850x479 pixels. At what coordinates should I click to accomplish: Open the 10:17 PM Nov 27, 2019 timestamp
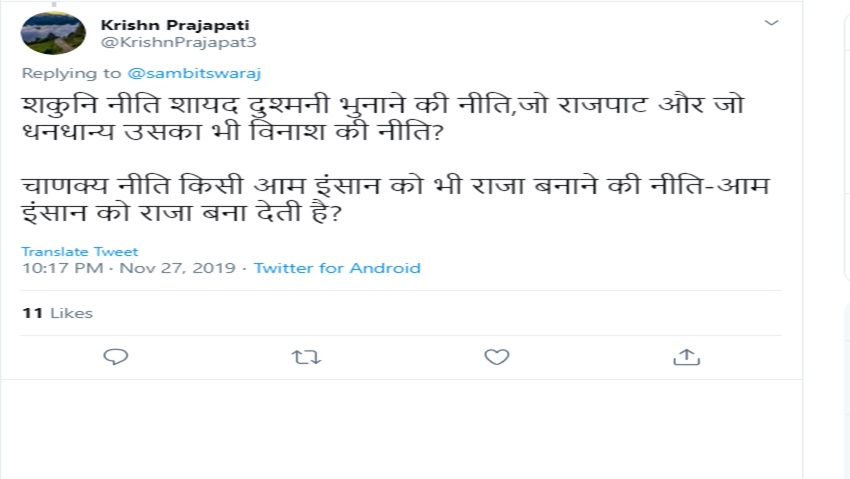(x=128, y=268)
